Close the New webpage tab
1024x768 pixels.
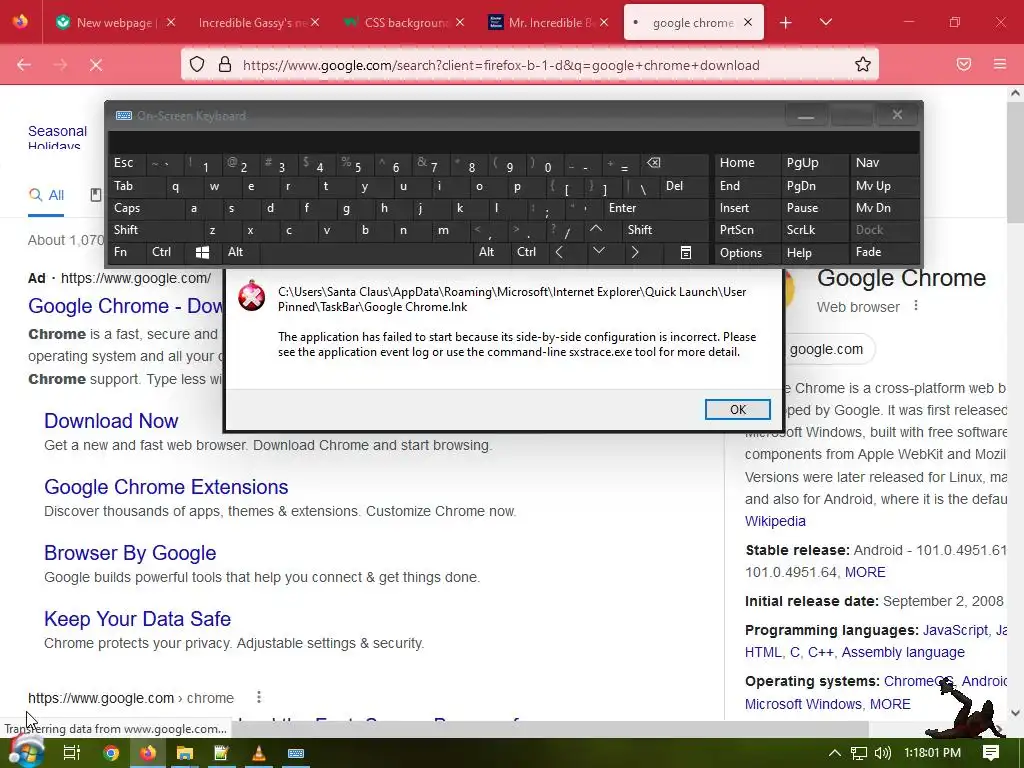coord(170,22)
